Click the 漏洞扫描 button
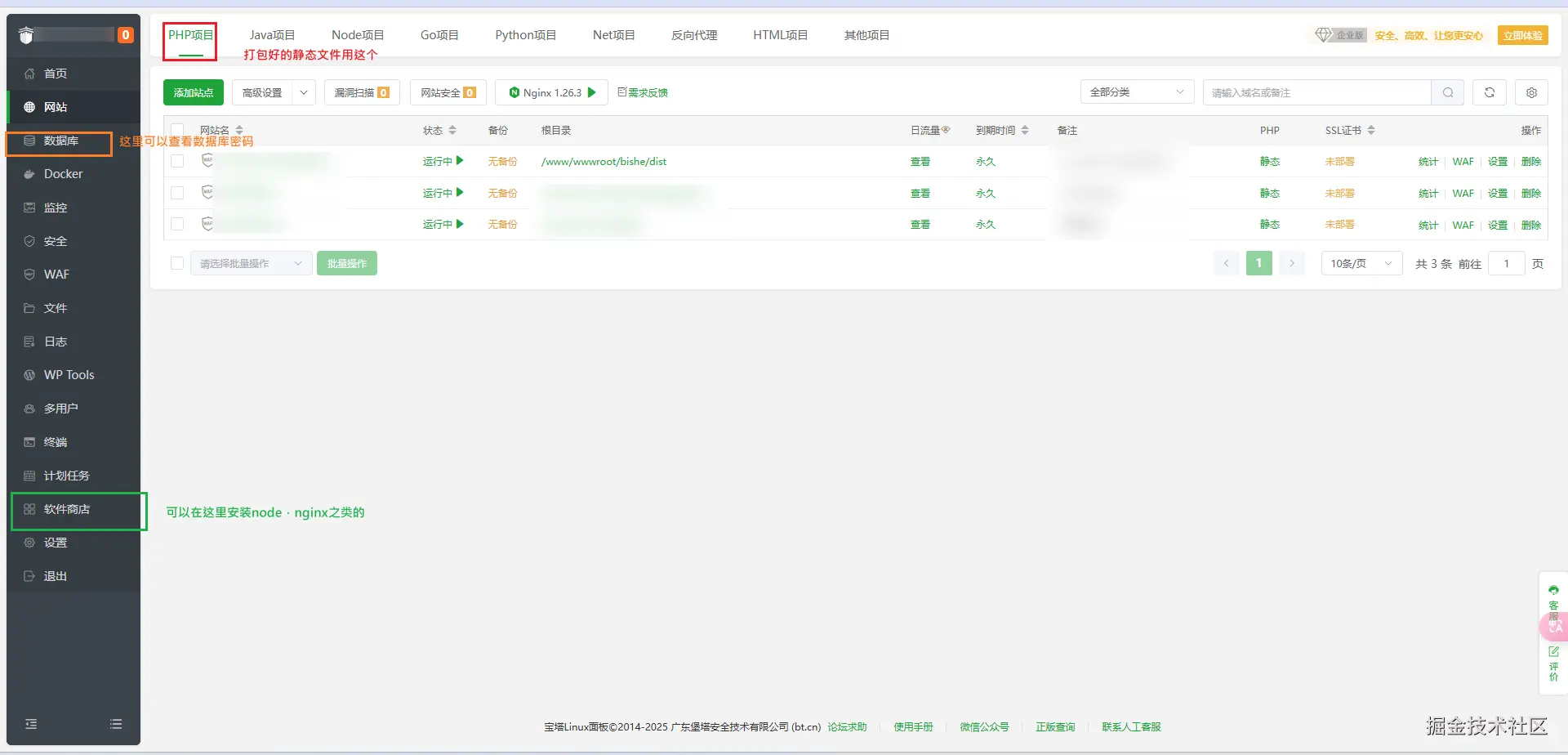 pyautogui.click(x=362, y=92)
